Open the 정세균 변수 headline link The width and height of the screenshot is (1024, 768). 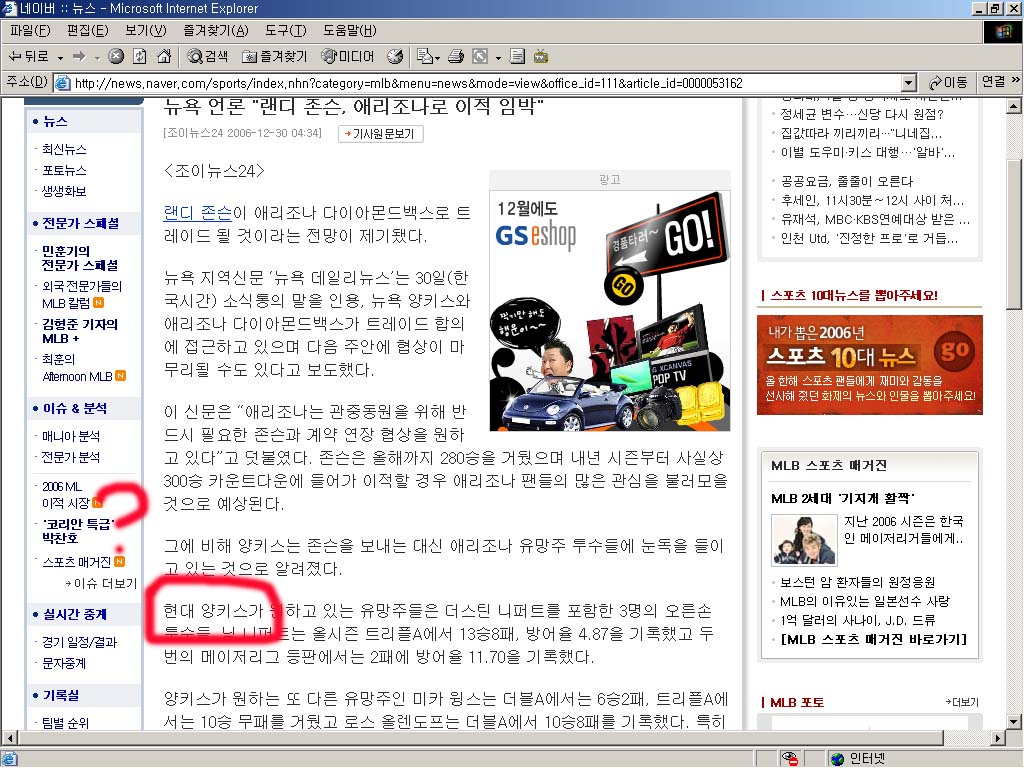click(862, 114)
